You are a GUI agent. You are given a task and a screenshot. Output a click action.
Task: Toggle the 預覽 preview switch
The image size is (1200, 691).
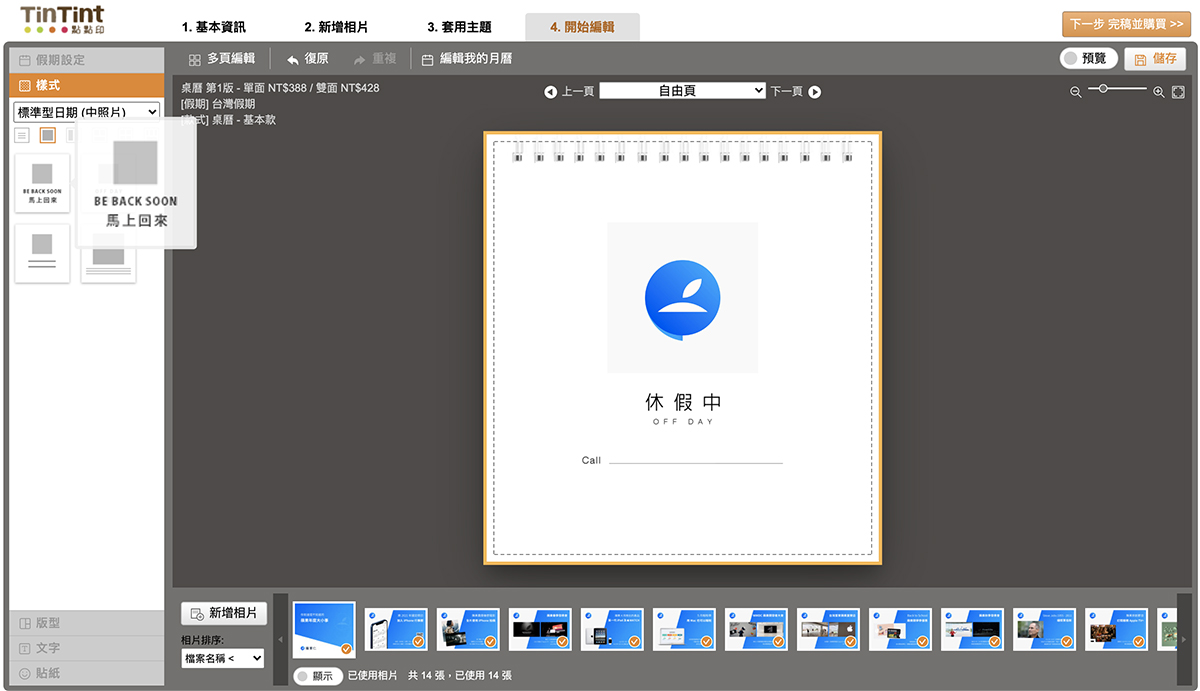[1088, 59]
